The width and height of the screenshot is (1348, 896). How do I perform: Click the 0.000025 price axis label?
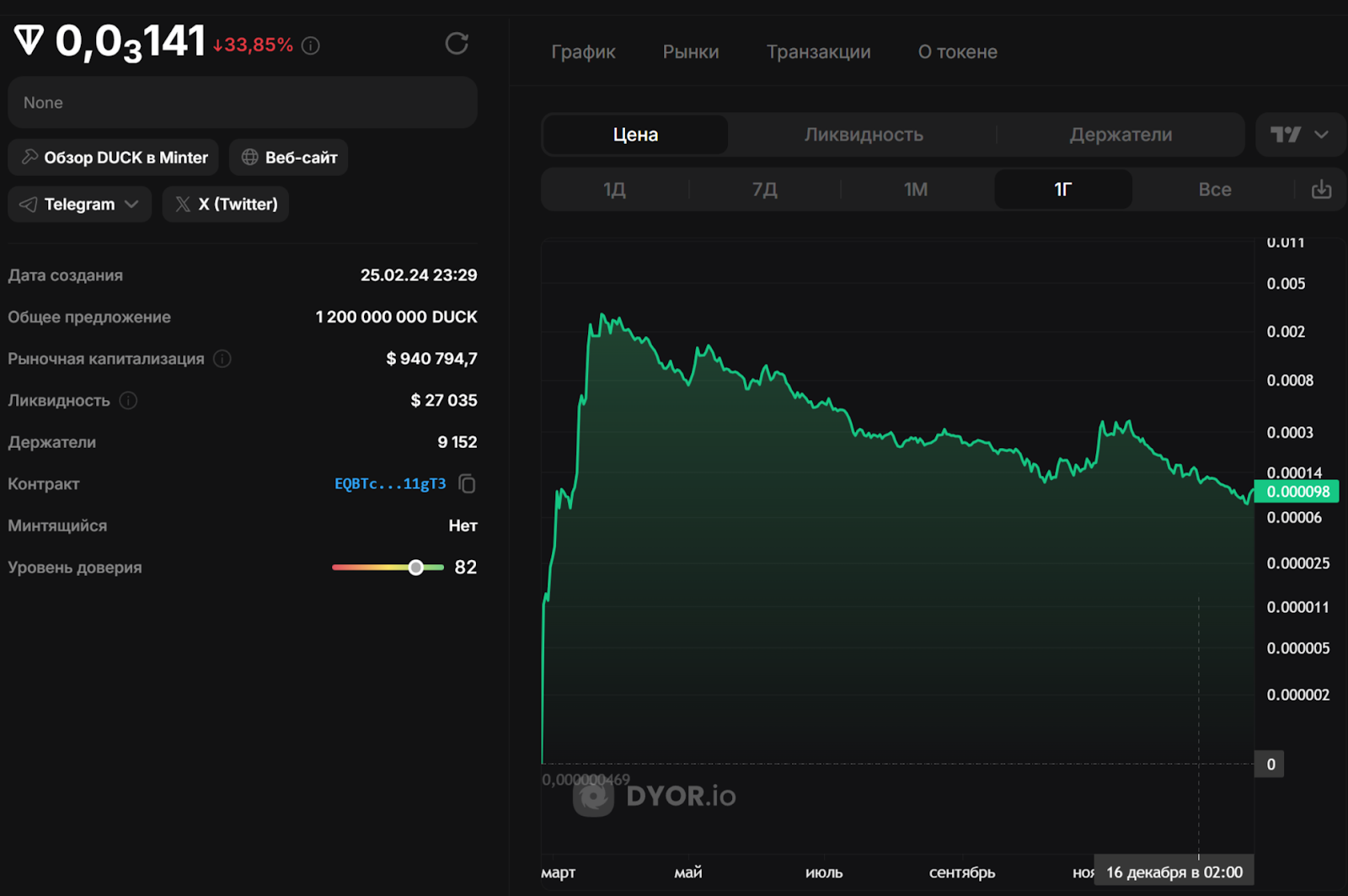tap(1298, 563)
